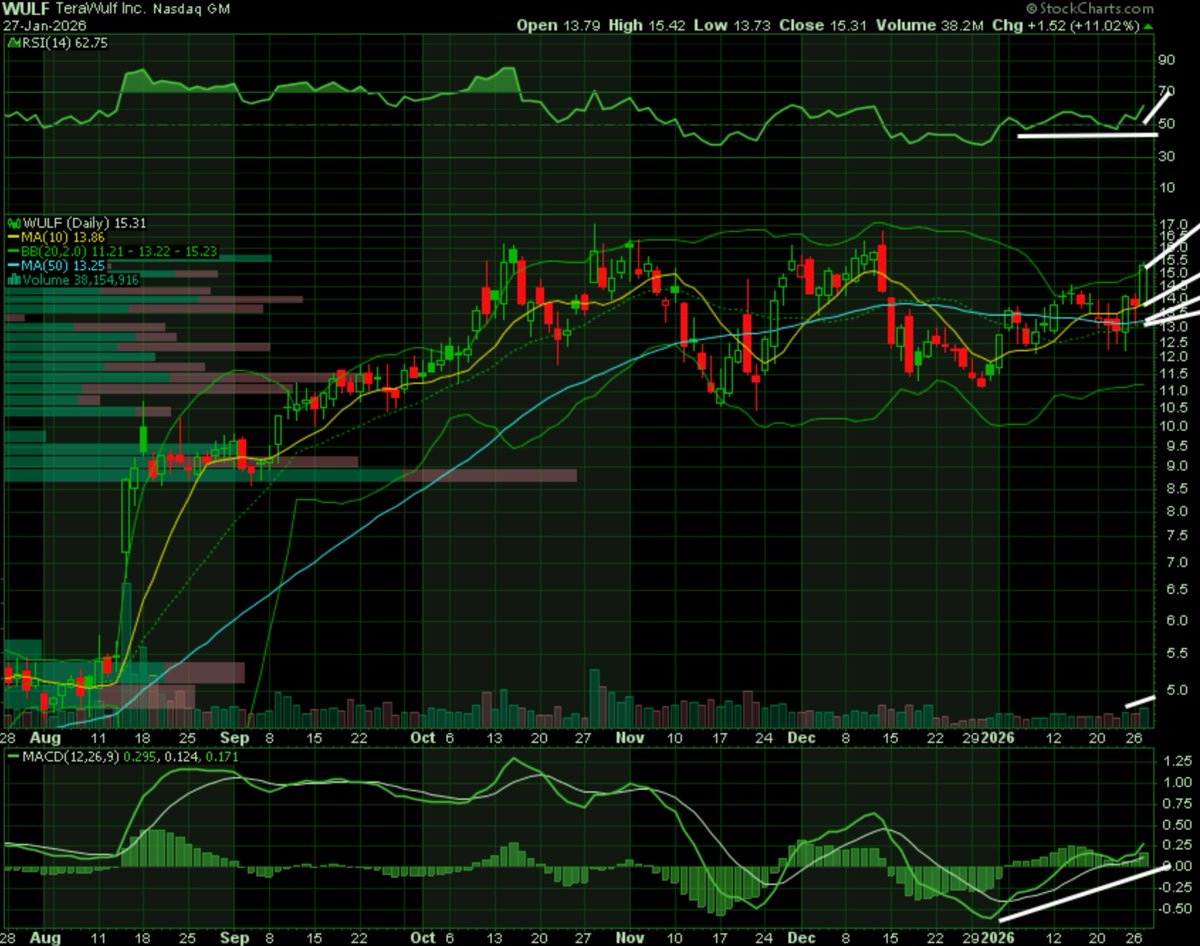The width and height of the screenshot is (1200, 946).
Task: Click the 30 level on RSI axis
Action: (1166, 156)
